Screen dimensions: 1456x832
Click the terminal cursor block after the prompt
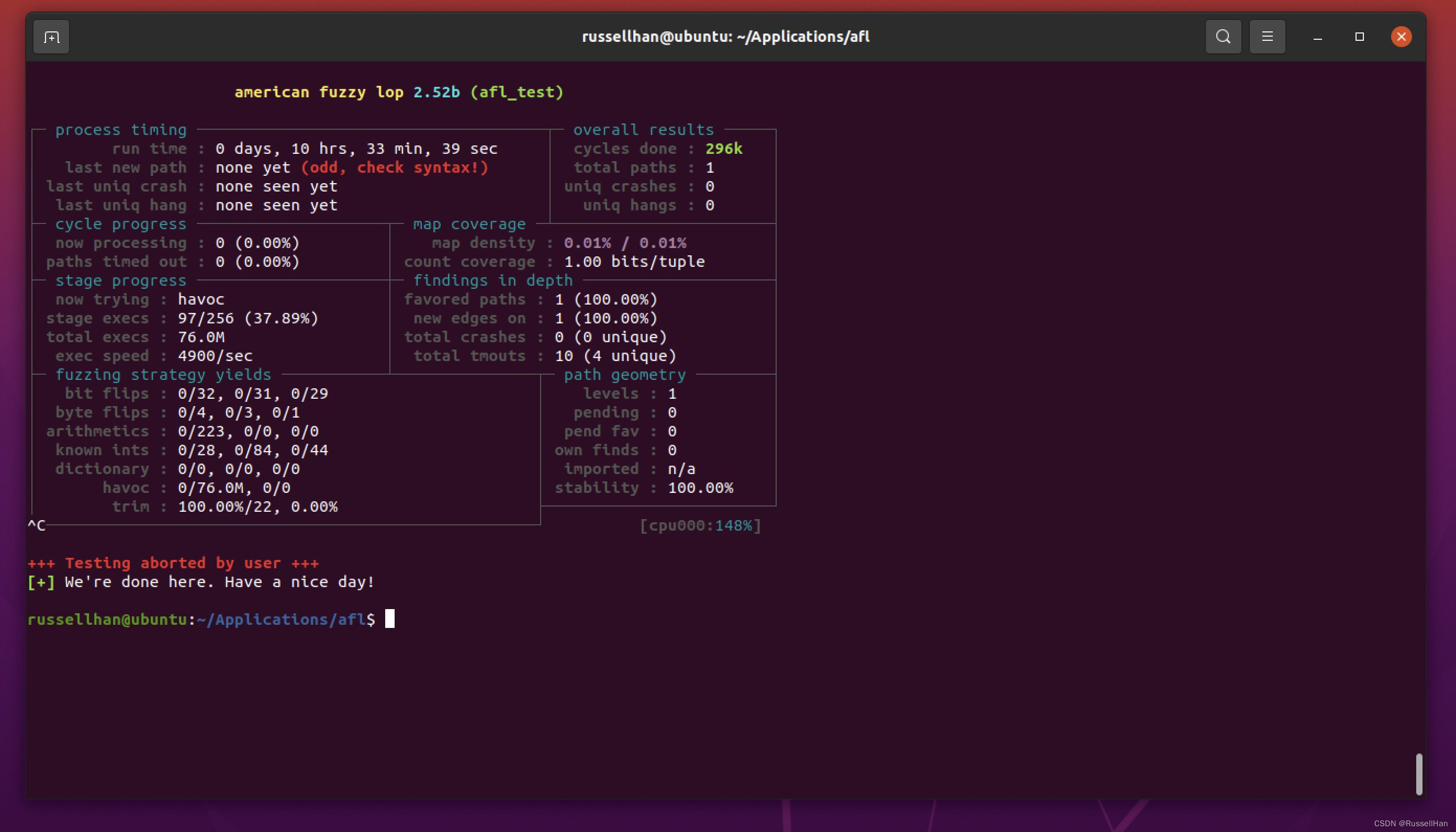[390, 619]
